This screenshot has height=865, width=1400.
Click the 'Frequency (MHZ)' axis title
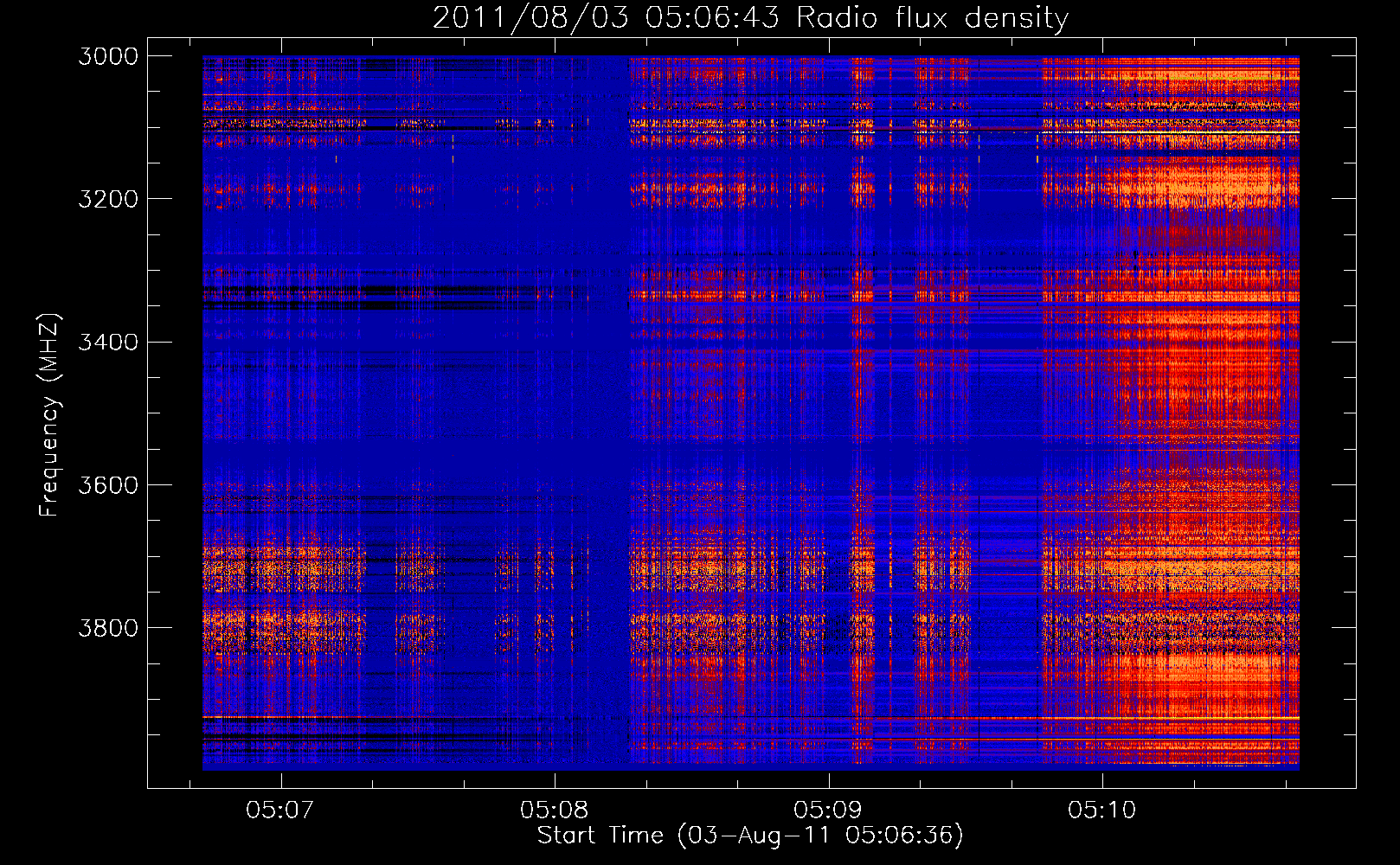[49, 415]
